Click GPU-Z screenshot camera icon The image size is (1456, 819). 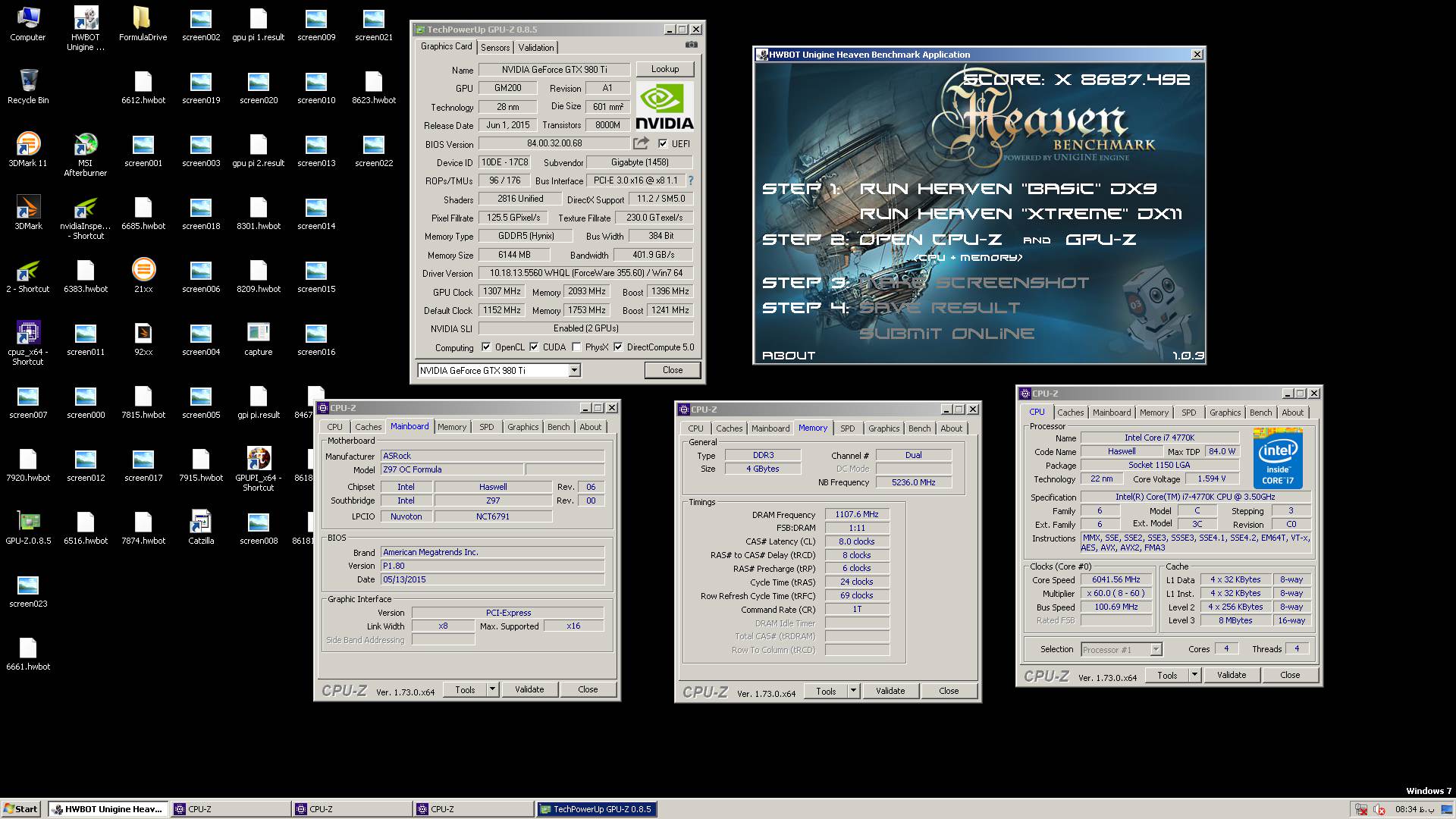[x=691, y=45]
